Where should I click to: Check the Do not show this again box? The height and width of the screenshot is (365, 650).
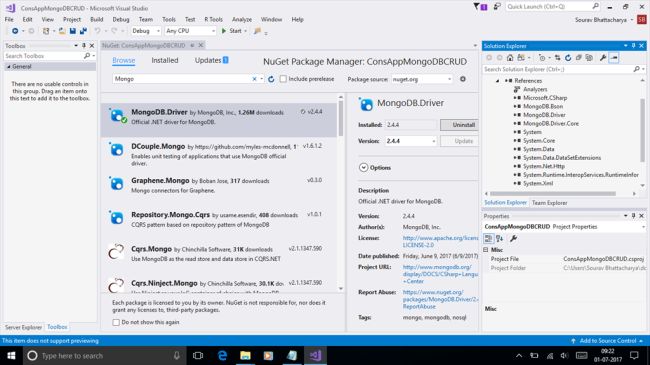click(x=116, y=322)
